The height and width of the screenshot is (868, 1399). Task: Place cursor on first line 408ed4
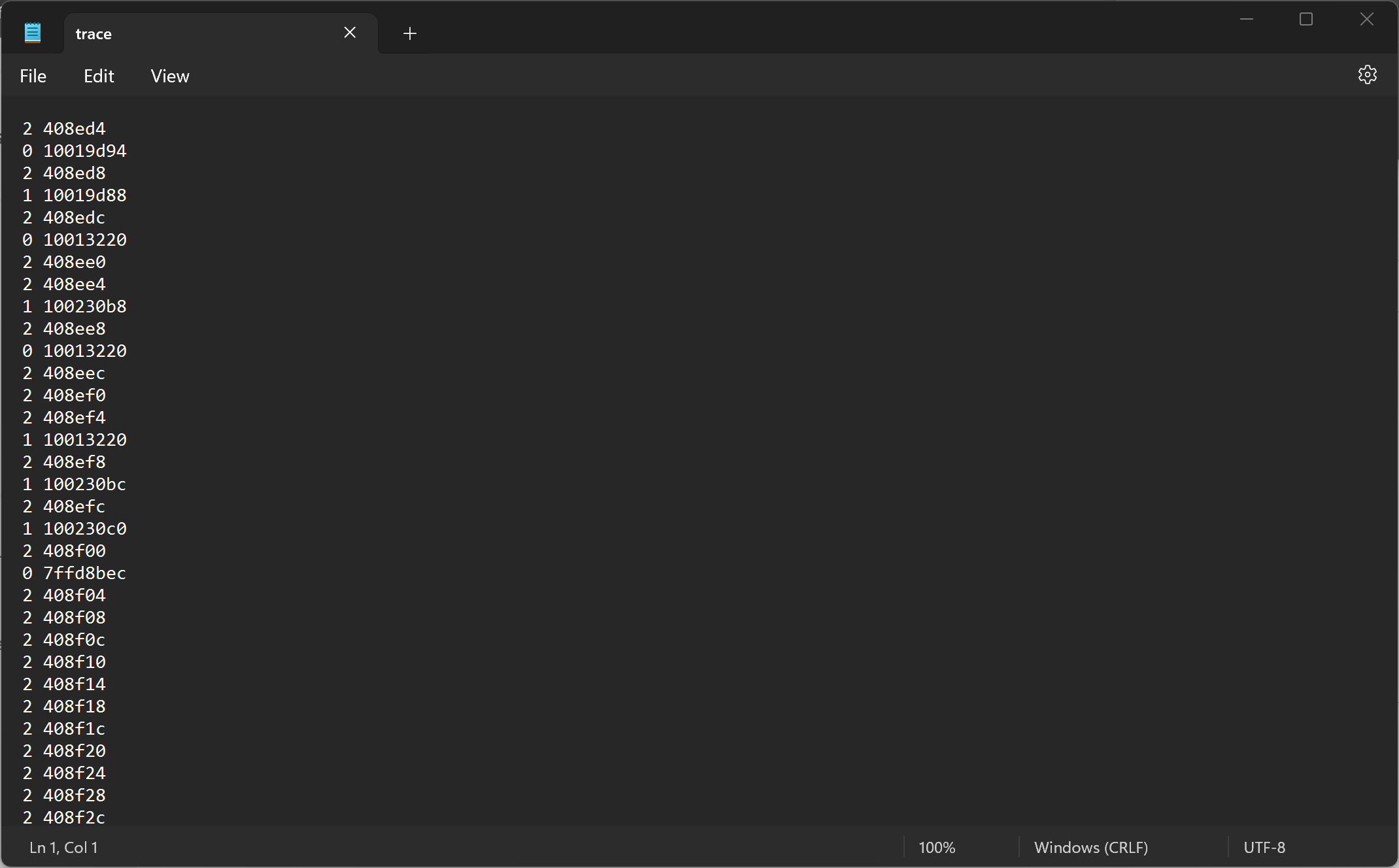(74, 129)
